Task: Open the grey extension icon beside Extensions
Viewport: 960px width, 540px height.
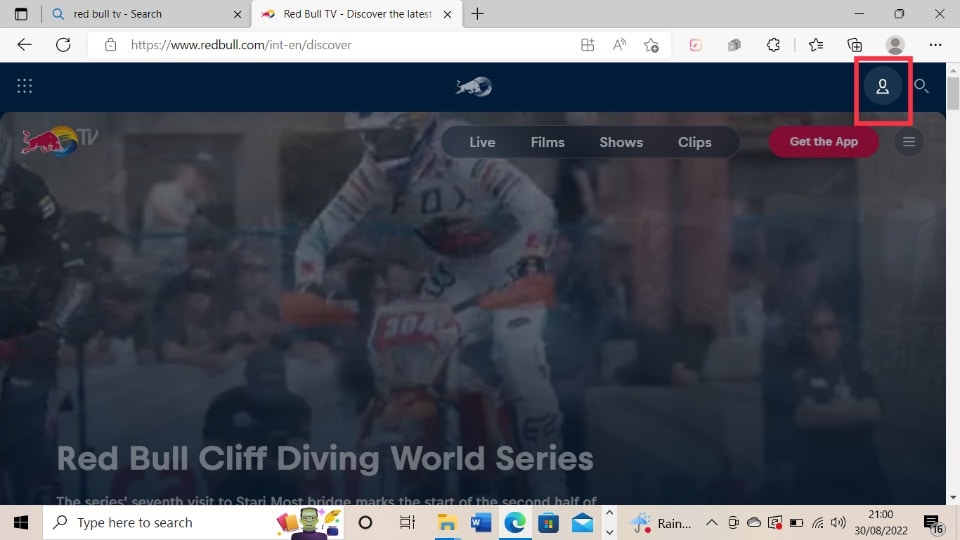Action: click(734, 45)
